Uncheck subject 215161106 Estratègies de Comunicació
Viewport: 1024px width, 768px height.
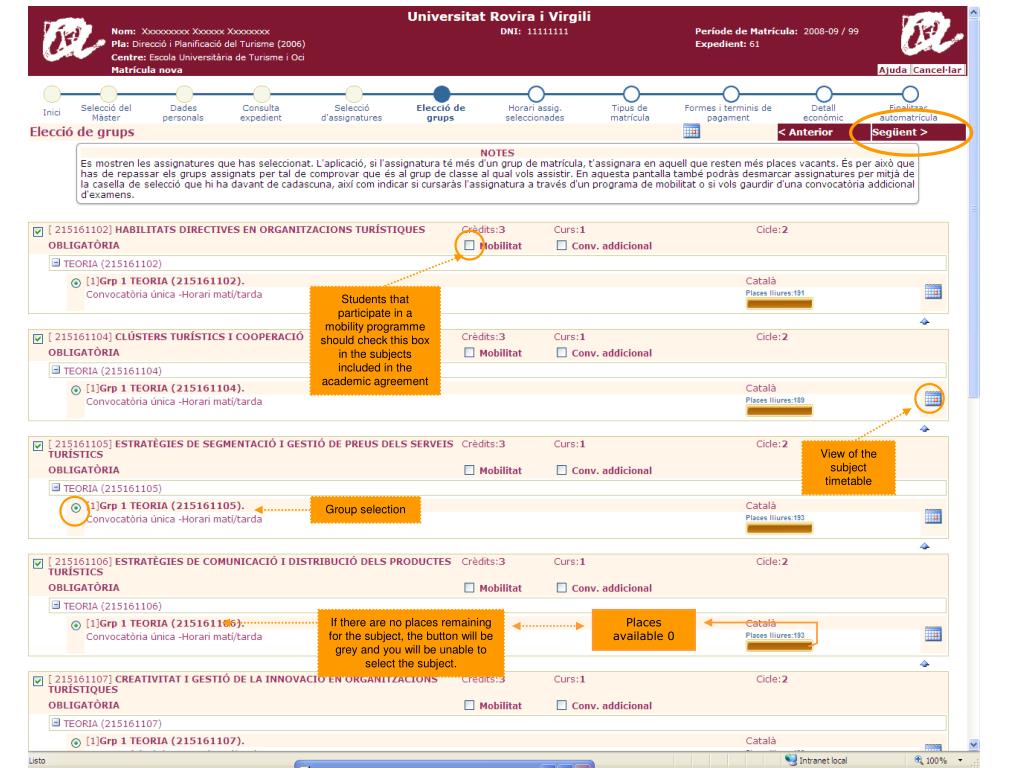point(38,564)
